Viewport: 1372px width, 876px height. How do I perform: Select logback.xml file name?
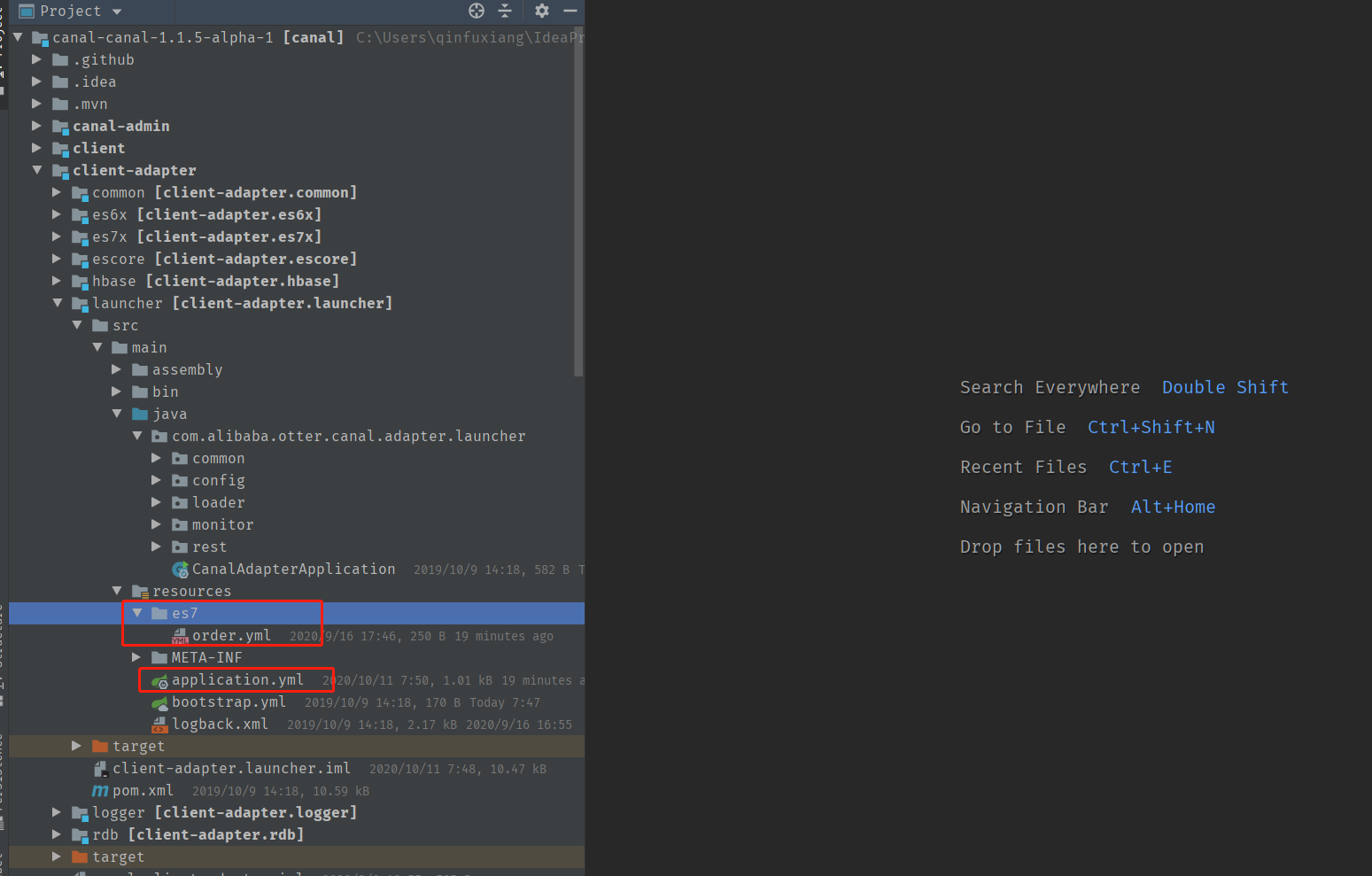click(x=220, y=724)
